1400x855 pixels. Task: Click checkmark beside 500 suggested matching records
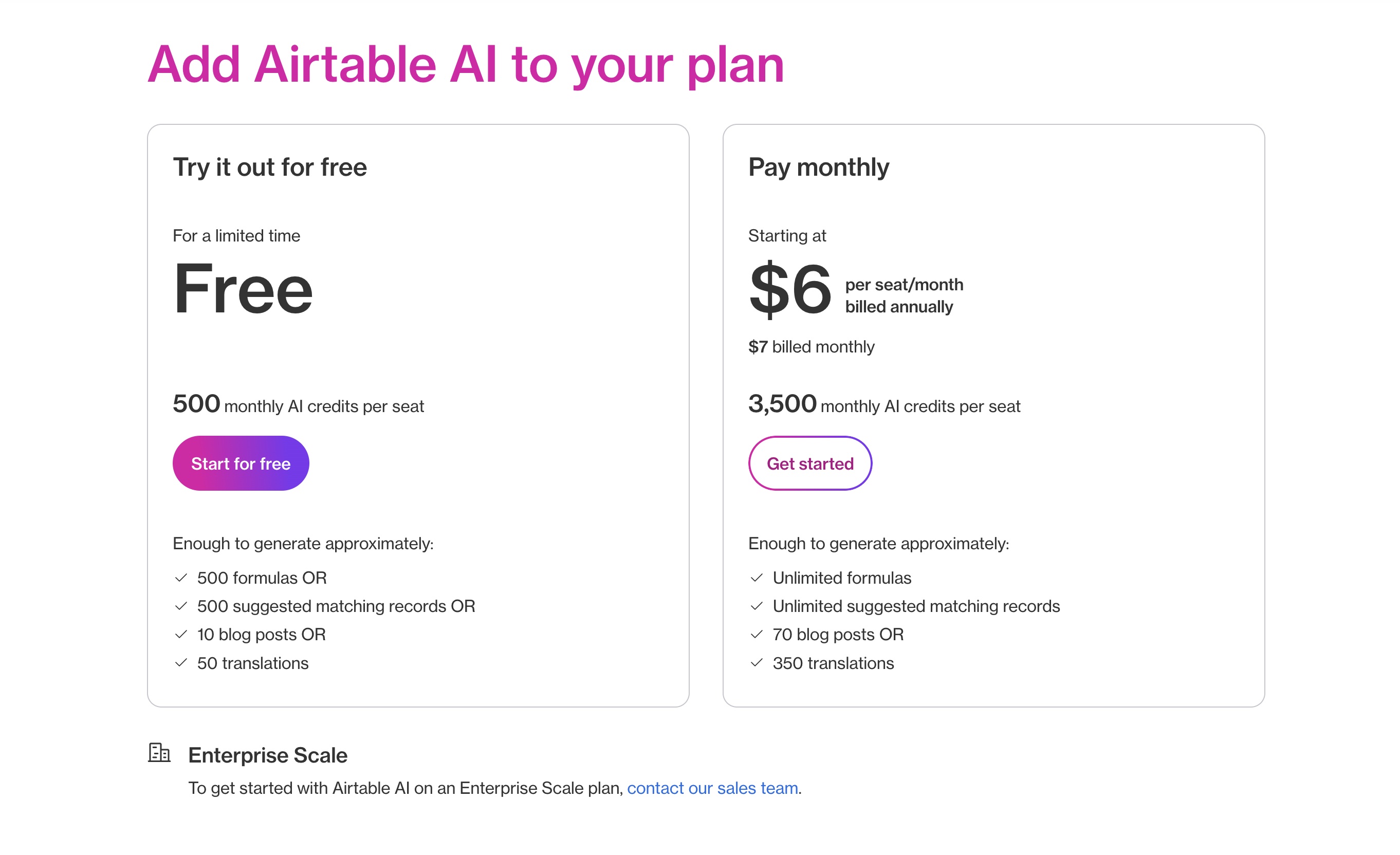[x=181, y=606]
